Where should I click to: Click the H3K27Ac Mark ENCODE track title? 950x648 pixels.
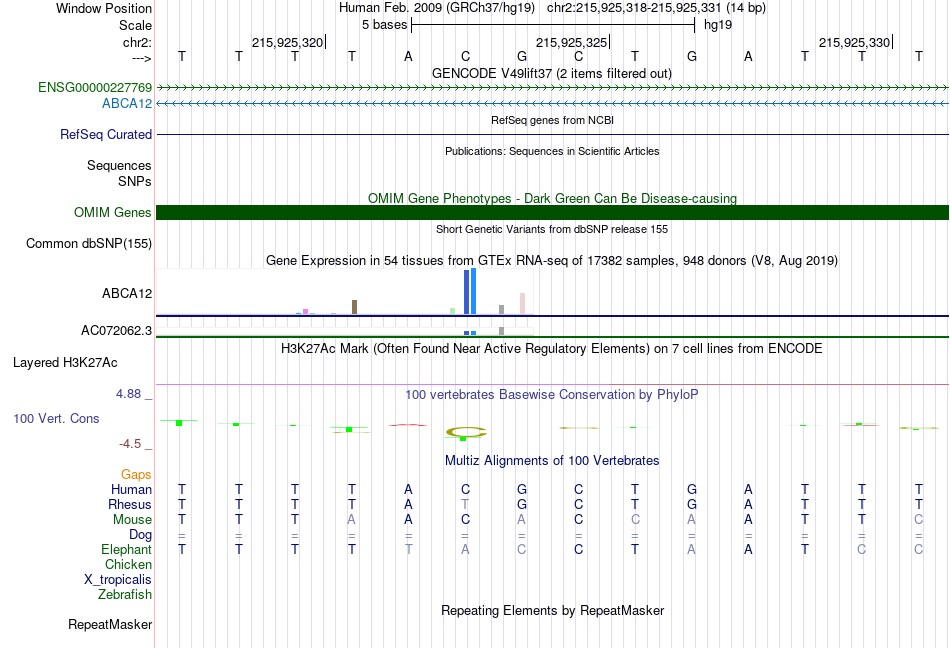[x=552, y=349]
